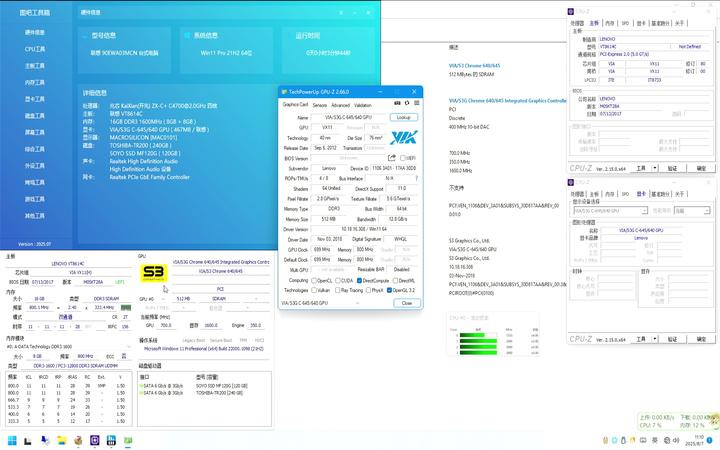This screenshot has width=720, height=450.
Task: Click the taskbar icon left of File Explorer
Action: click(x=45, y=441)
